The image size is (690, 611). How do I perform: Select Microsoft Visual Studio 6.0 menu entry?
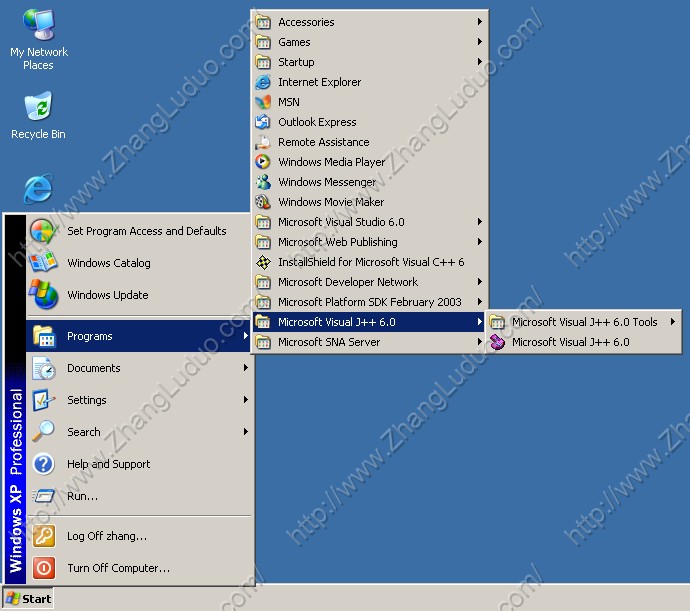(x=370, y=222)
